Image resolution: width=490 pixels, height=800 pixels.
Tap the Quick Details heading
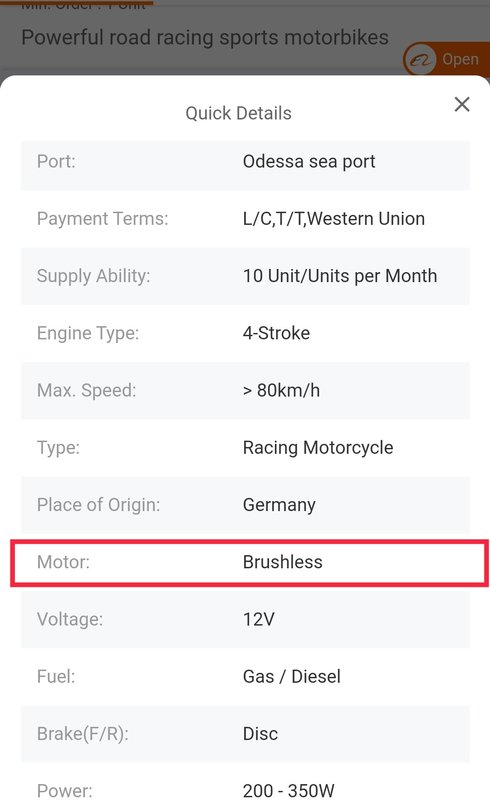[238, 113]
